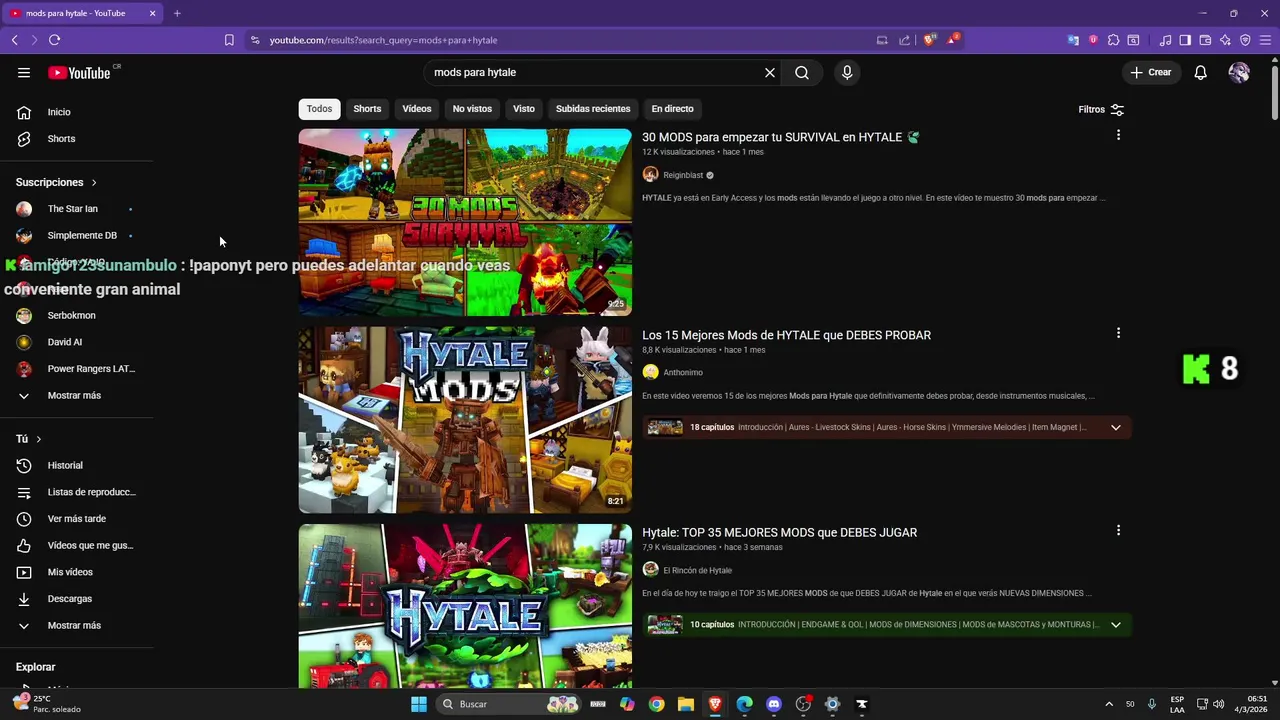1280x720 pixels.
Task: Open El Rincón de Hytale channel
Action: tap(697, 570)
